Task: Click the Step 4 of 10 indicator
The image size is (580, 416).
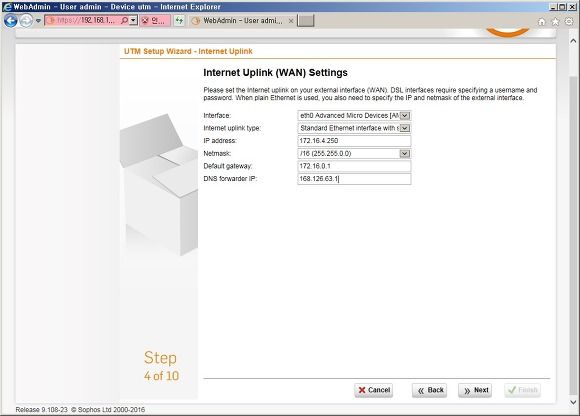Action: coord(161,366)
